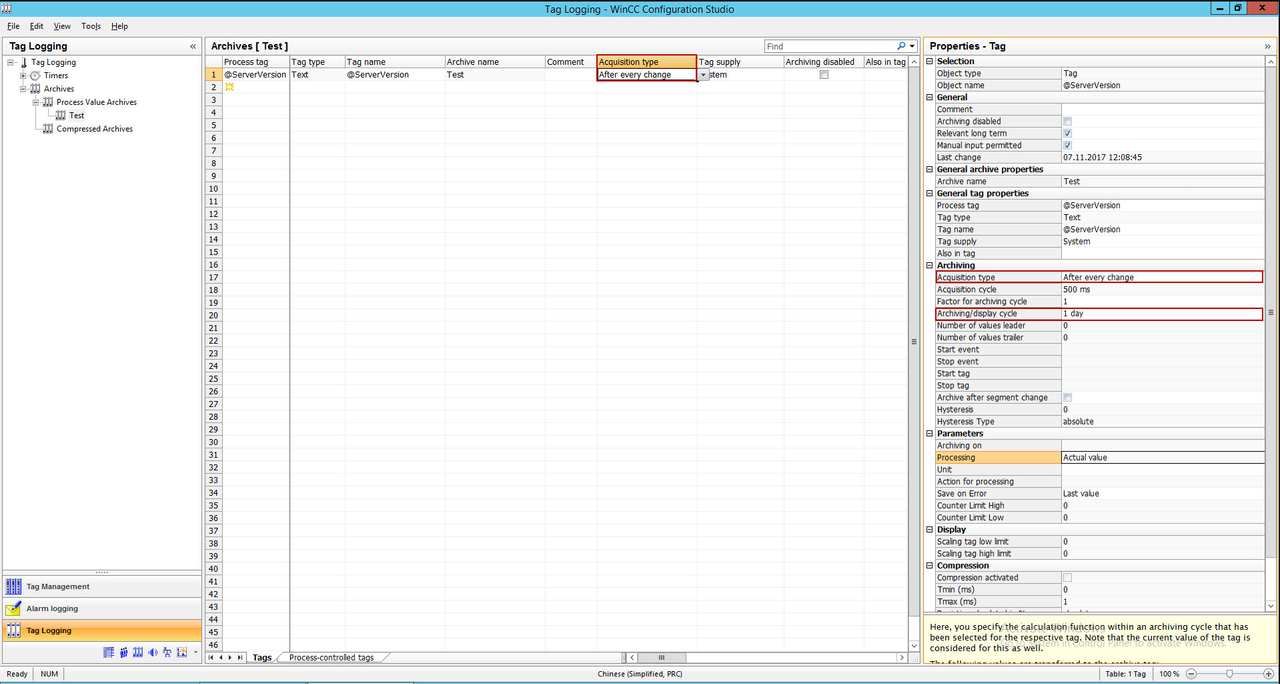Screen dimensions: 1280x684
Task: Select the Tag Logging navigation bar entry
Action: pos(100,631)
